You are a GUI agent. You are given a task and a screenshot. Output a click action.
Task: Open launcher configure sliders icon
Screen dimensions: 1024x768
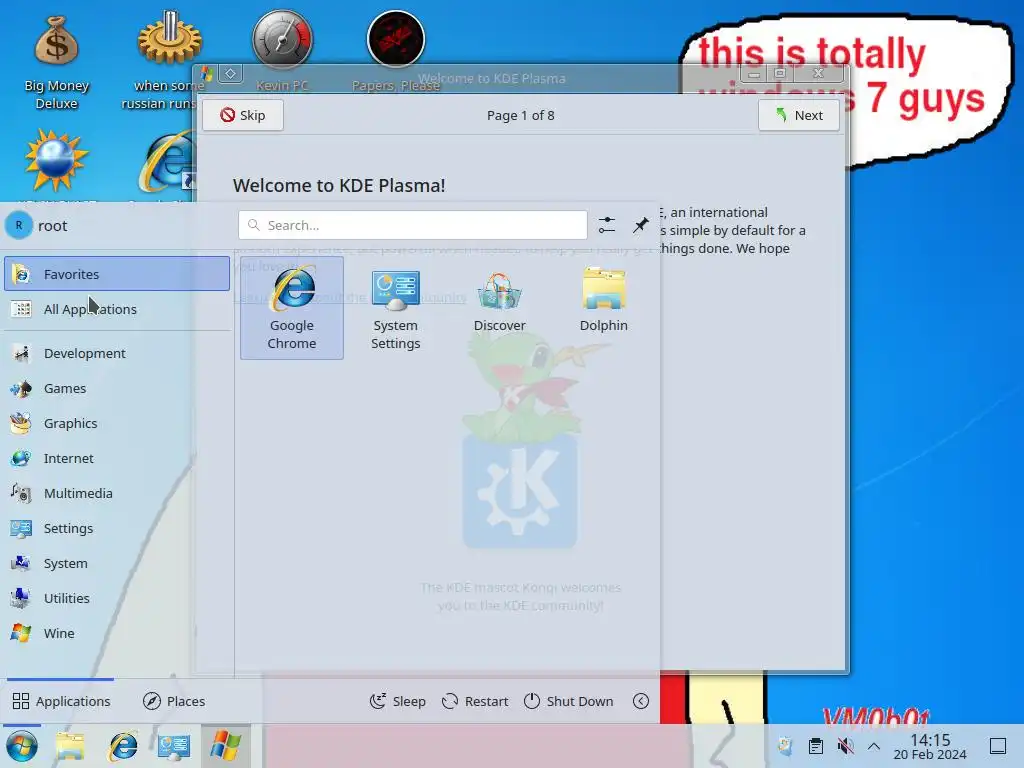click(x=607, y=225)
